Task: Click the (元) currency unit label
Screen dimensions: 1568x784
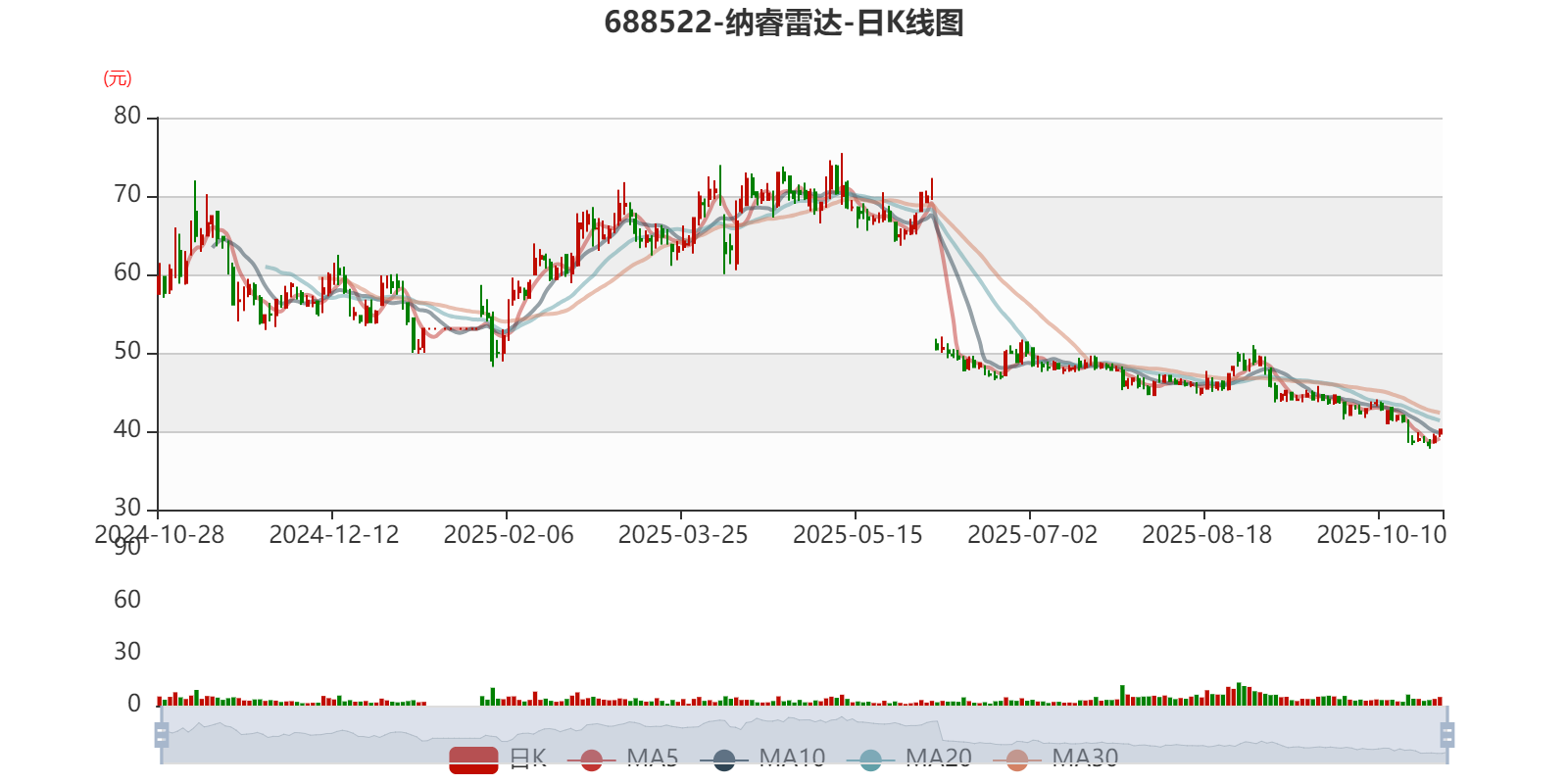Action: click(118, 78)
